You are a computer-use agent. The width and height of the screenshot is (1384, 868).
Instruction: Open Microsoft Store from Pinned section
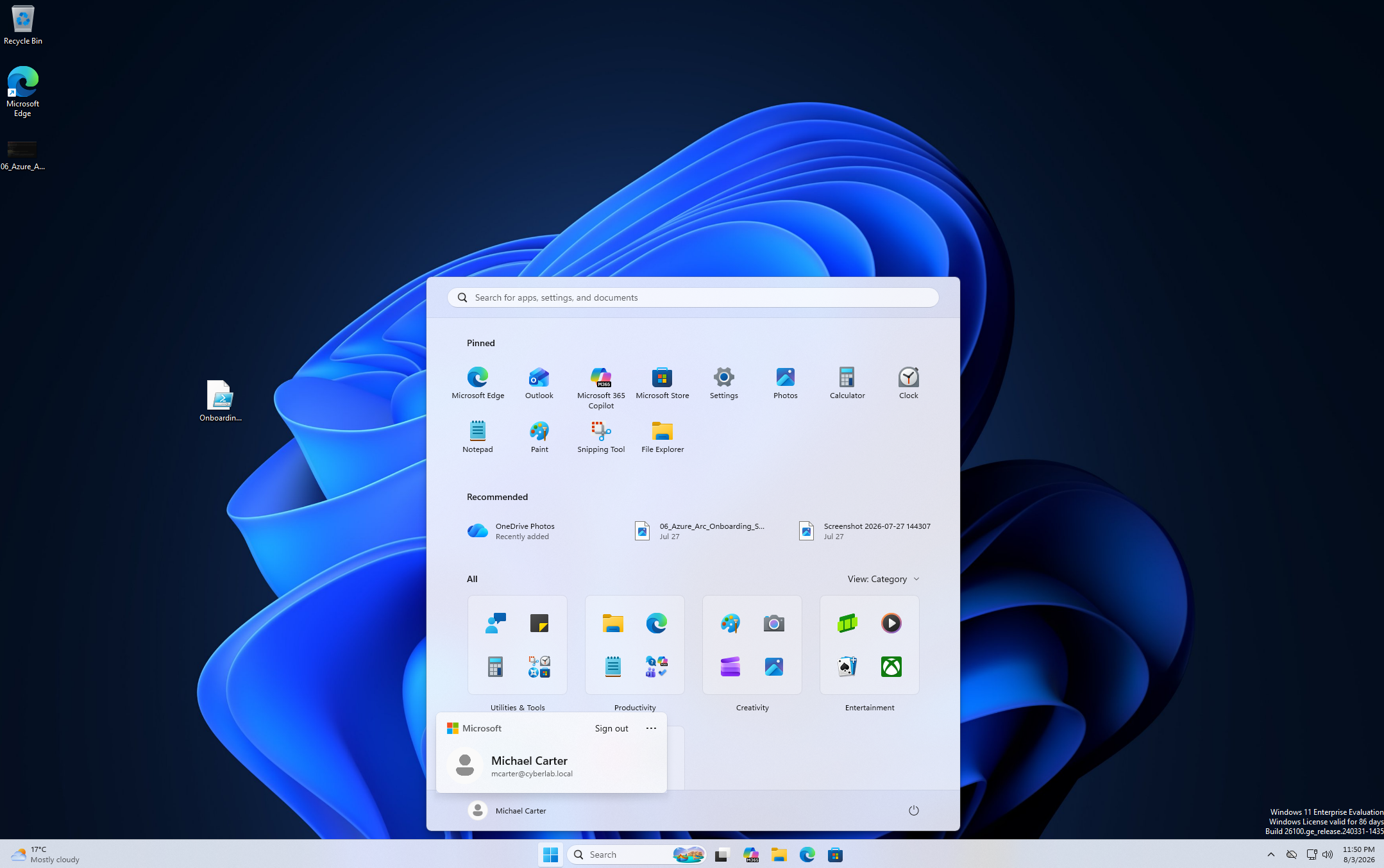coord(662,383)
